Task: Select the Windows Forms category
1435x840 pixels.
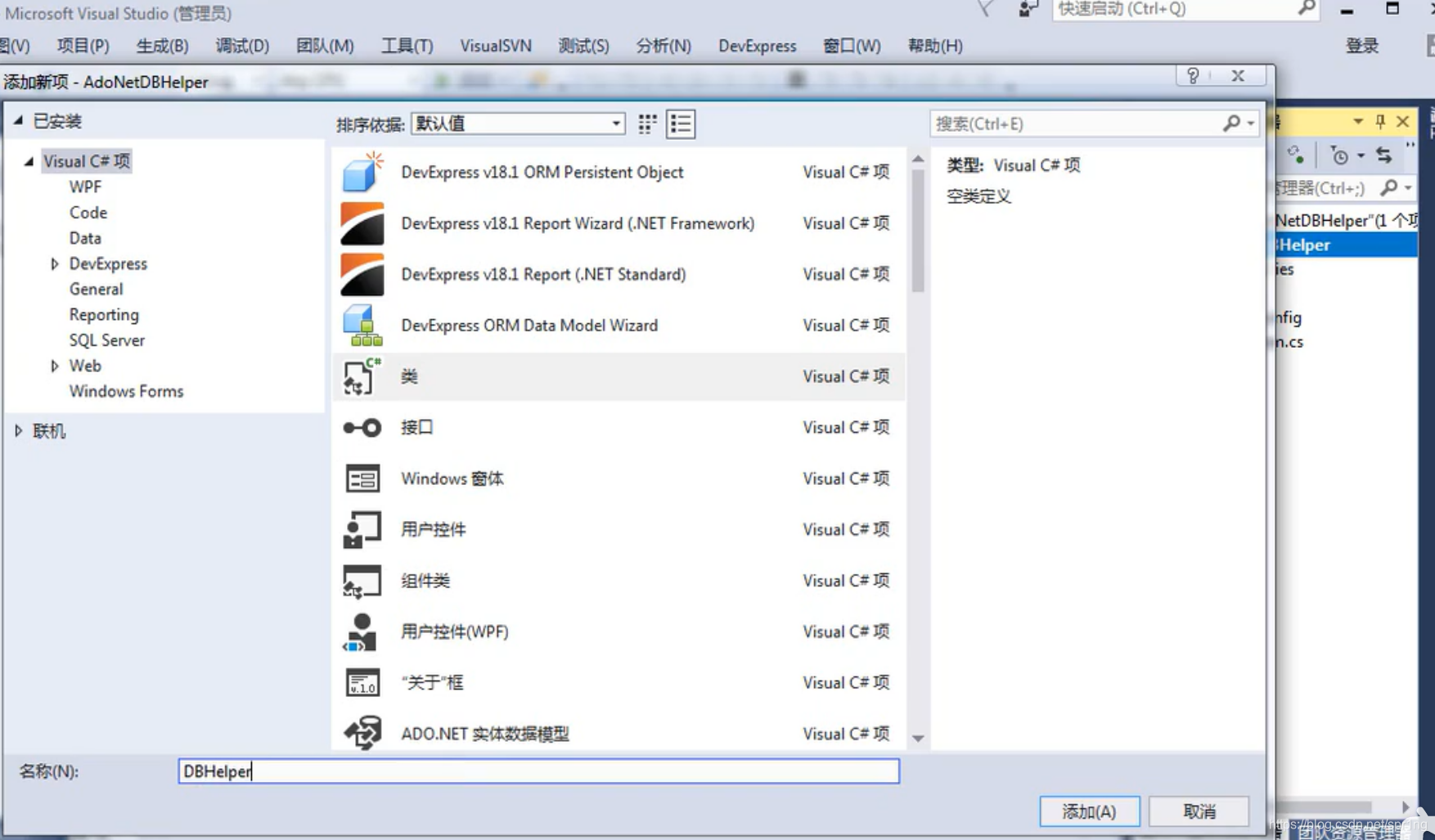Action: (x=126, y=392)
